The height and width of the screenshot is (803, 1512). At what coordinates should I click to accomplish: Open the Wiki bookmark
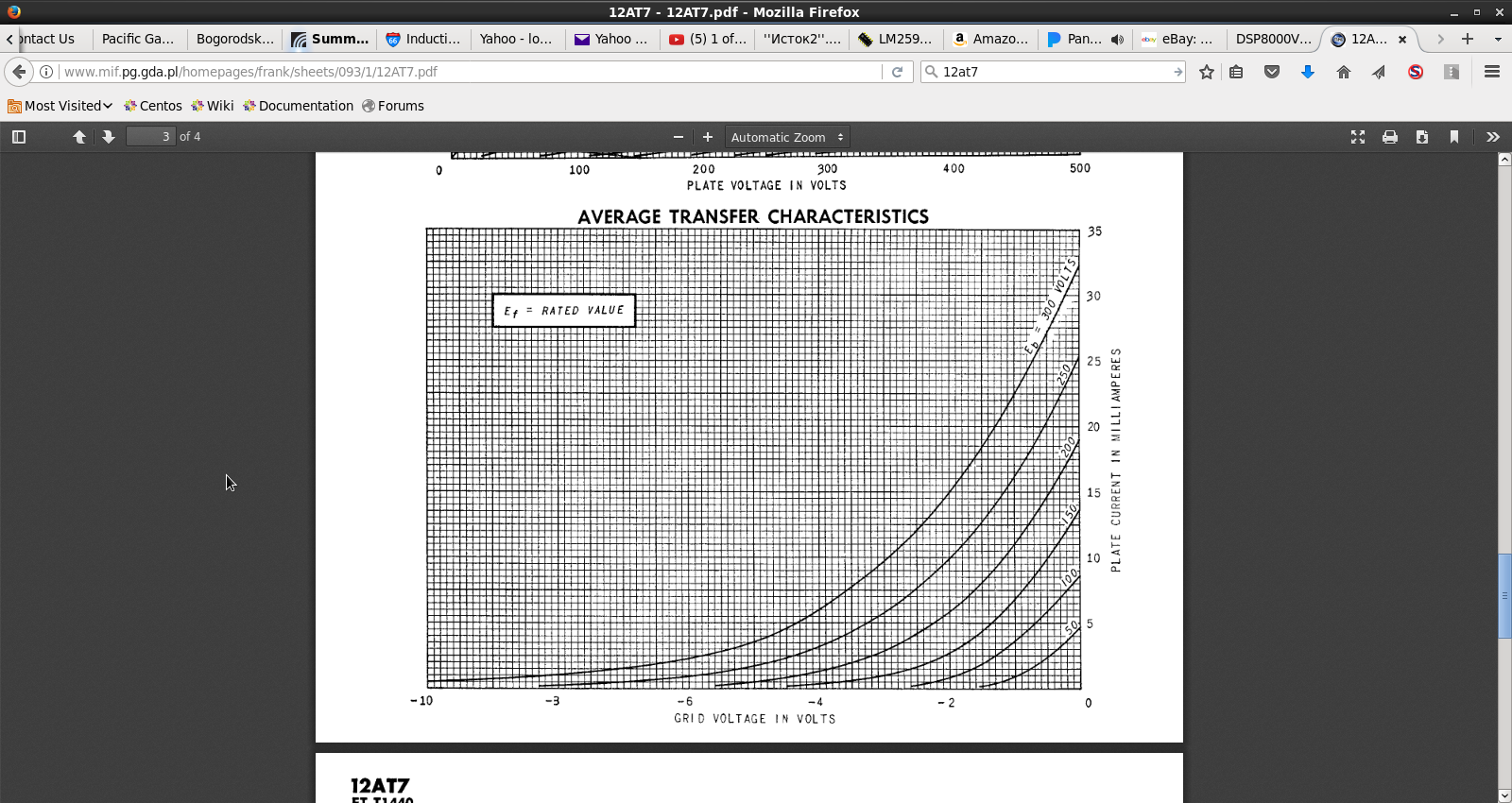(213, 106)
